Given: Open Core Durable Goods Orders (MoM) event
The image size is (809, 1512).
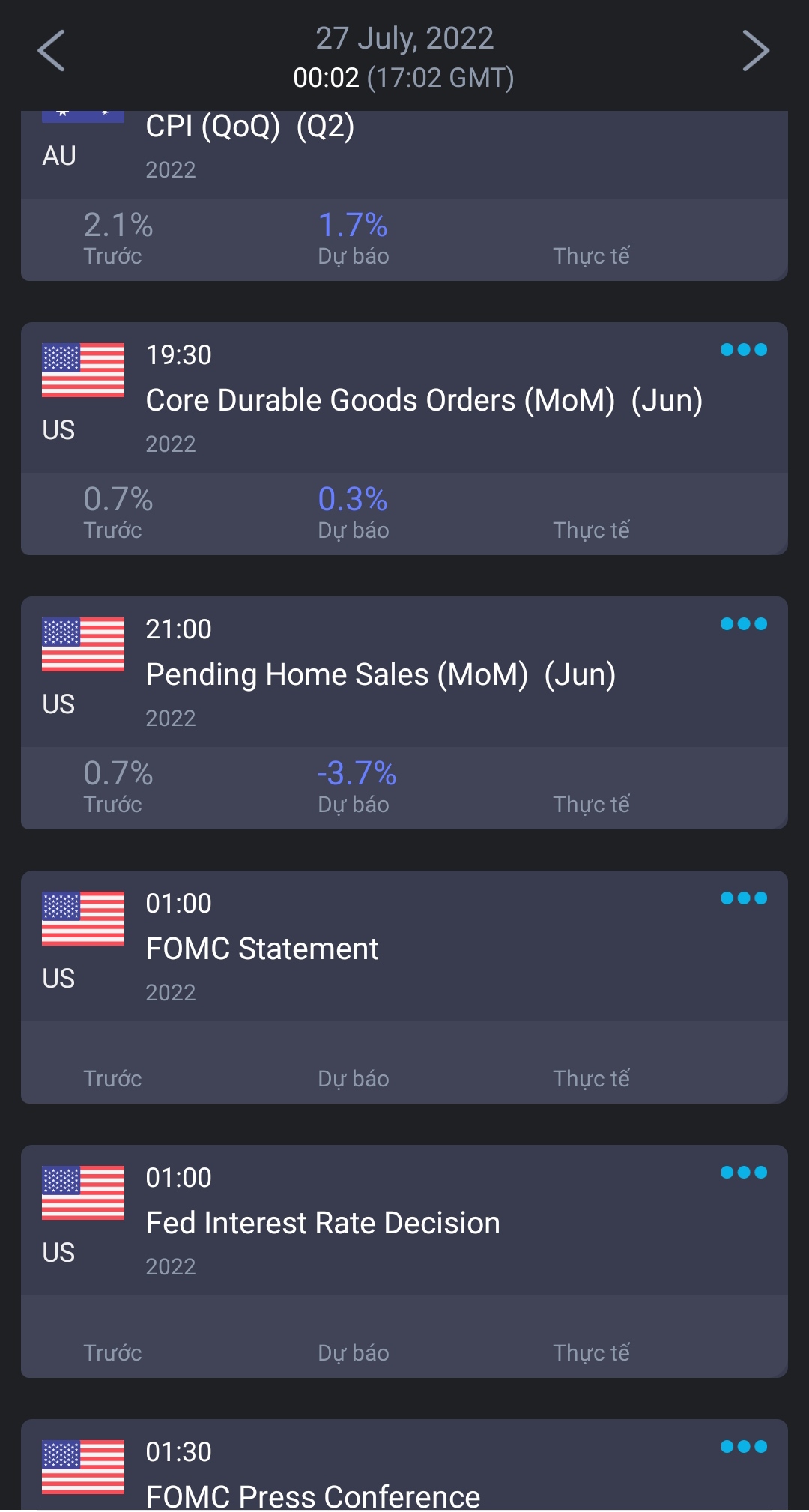Looking at the screenshot, I should 424,401.
